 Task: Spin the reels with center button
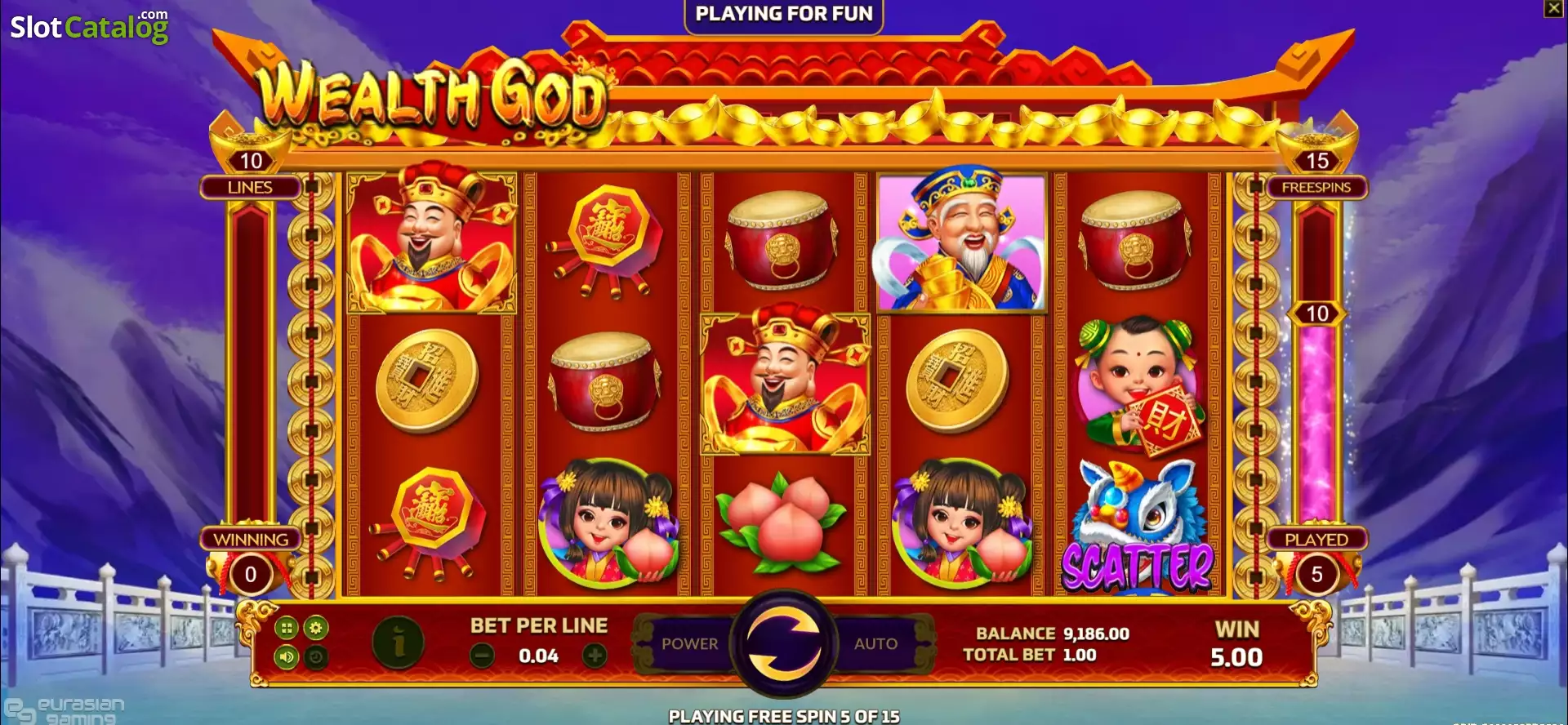click(784, 643)
